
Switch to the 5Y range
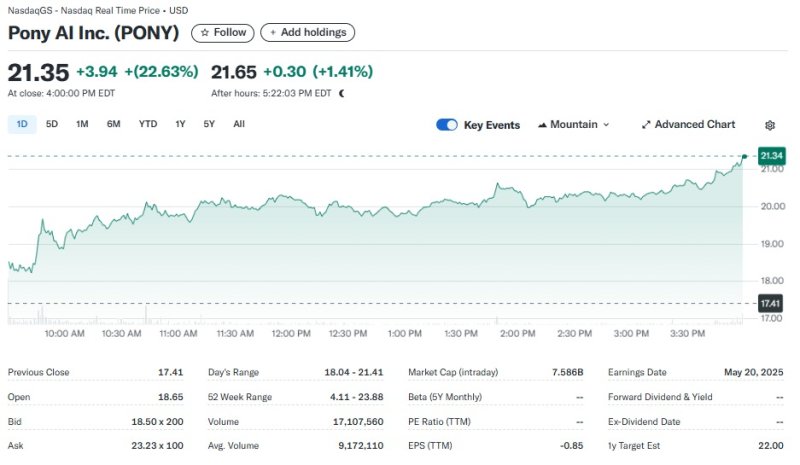tap(209, 124)
